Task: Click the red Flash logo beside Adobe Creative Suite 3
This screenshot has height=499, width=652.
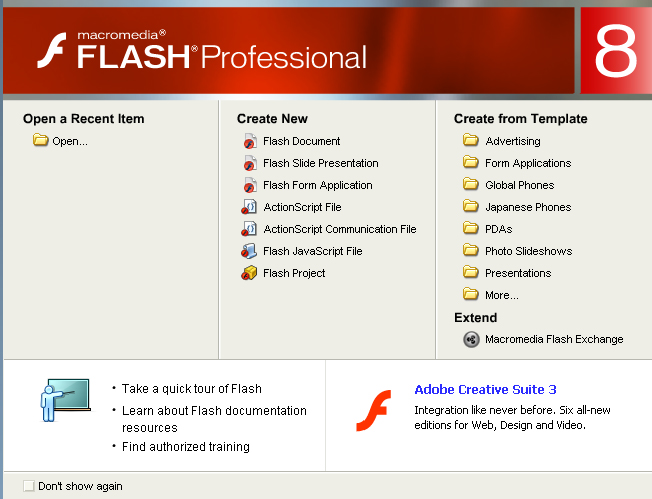Action: tap(373, 410)
